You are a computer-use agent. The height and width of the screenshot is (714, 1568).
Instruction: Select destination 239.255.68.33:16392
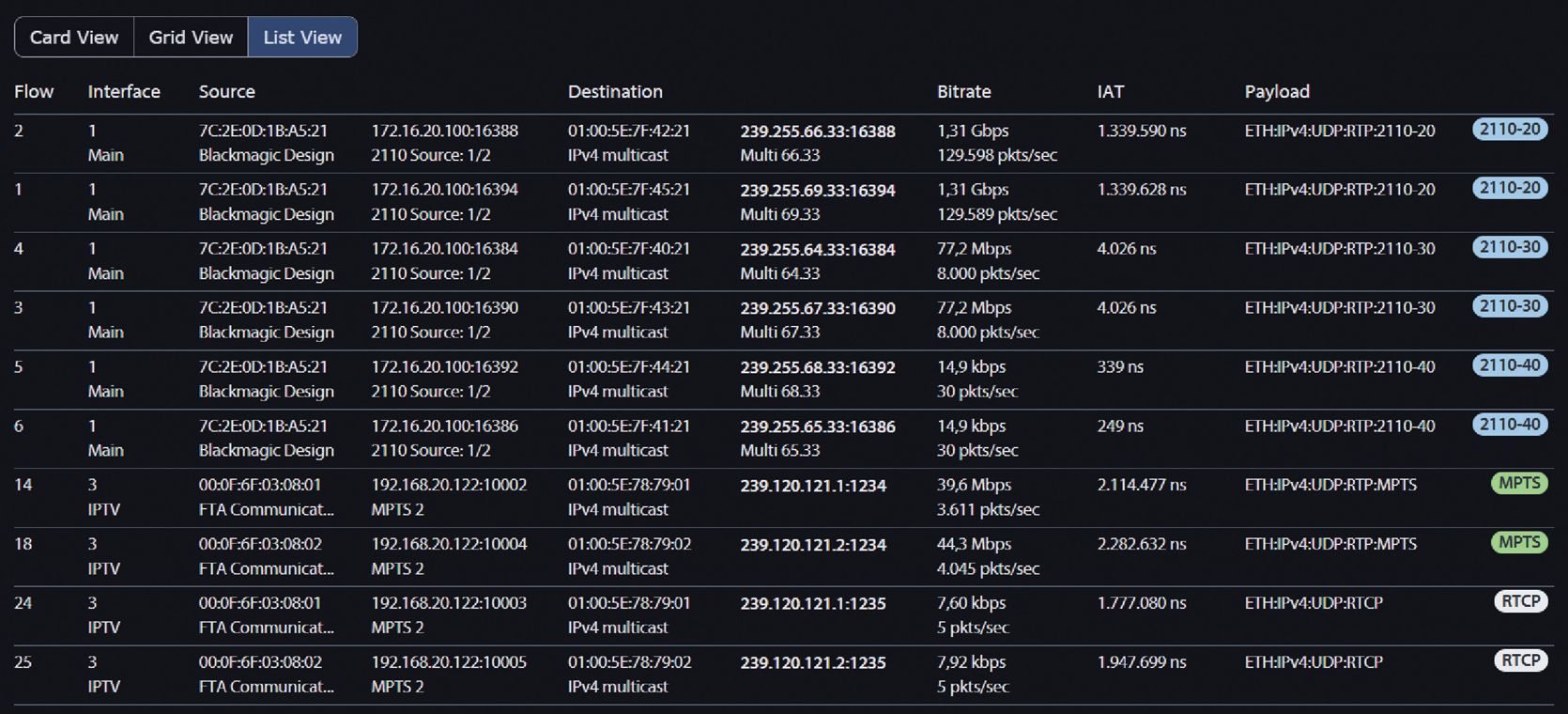[817, 367]
